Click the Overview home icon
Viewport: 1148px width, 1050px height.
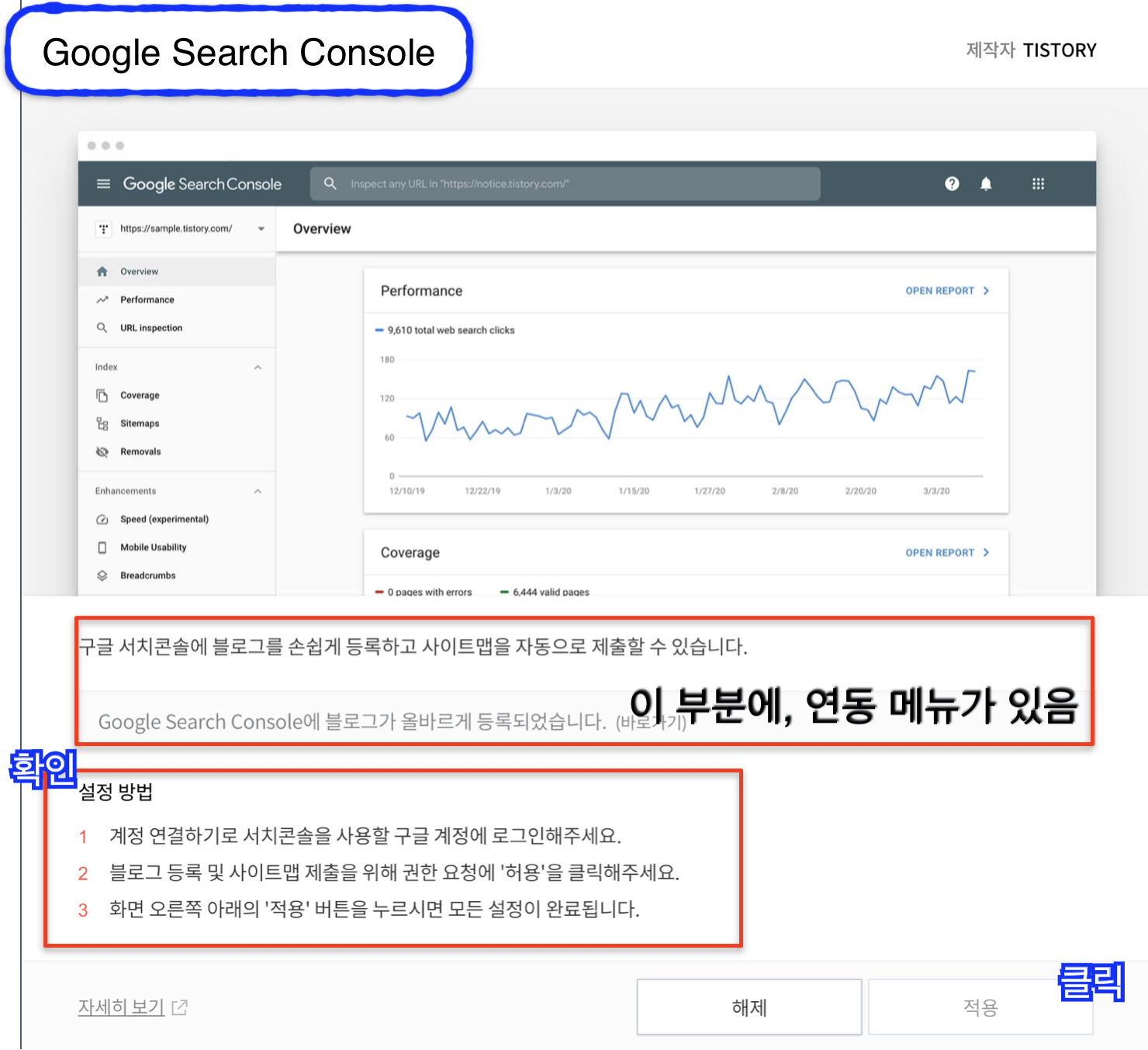[102, 271]
